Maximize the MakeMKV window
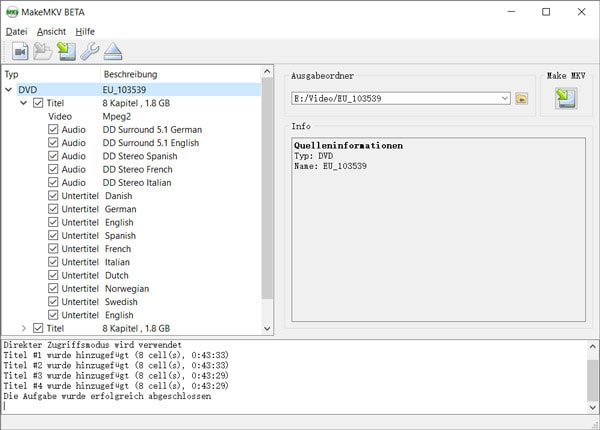 click(x=546, y=12)
